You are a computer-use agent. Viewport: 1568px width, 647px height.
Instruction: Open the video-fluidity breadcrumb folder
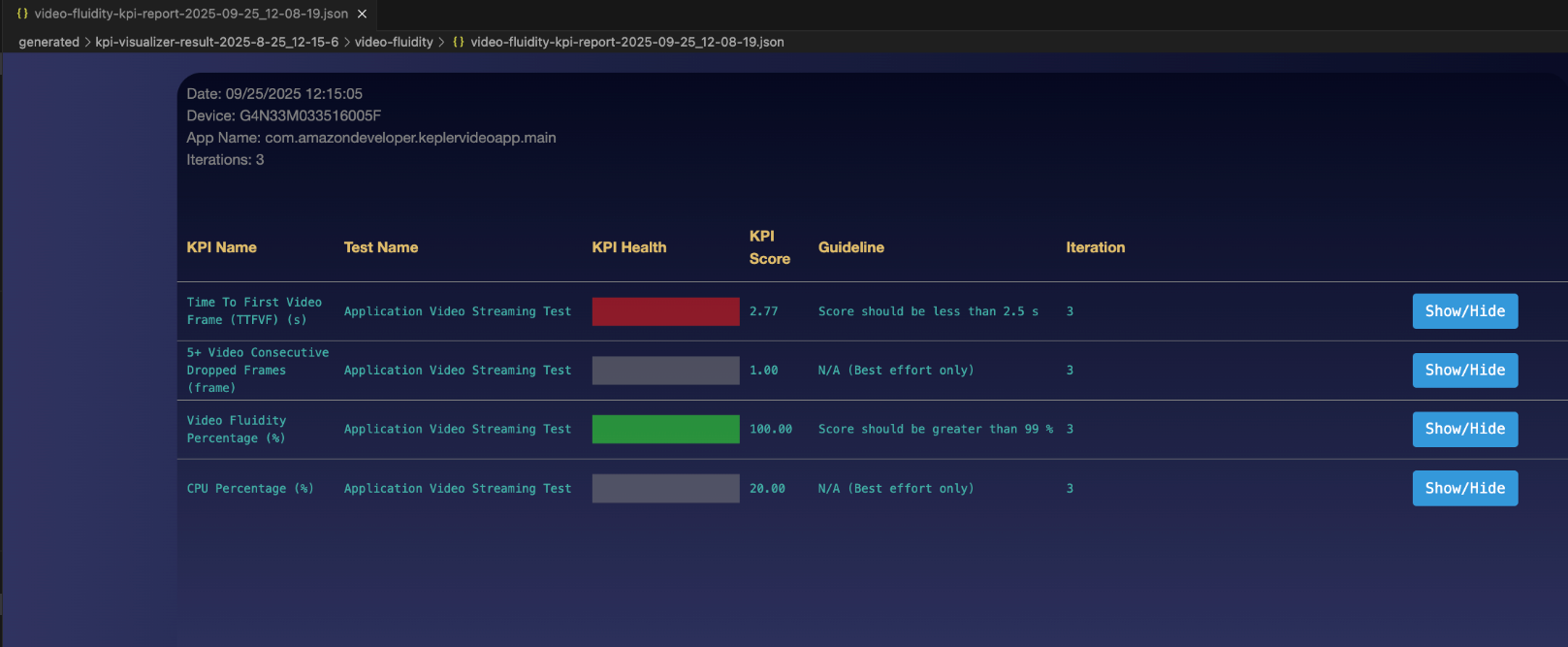pos(394,42)
